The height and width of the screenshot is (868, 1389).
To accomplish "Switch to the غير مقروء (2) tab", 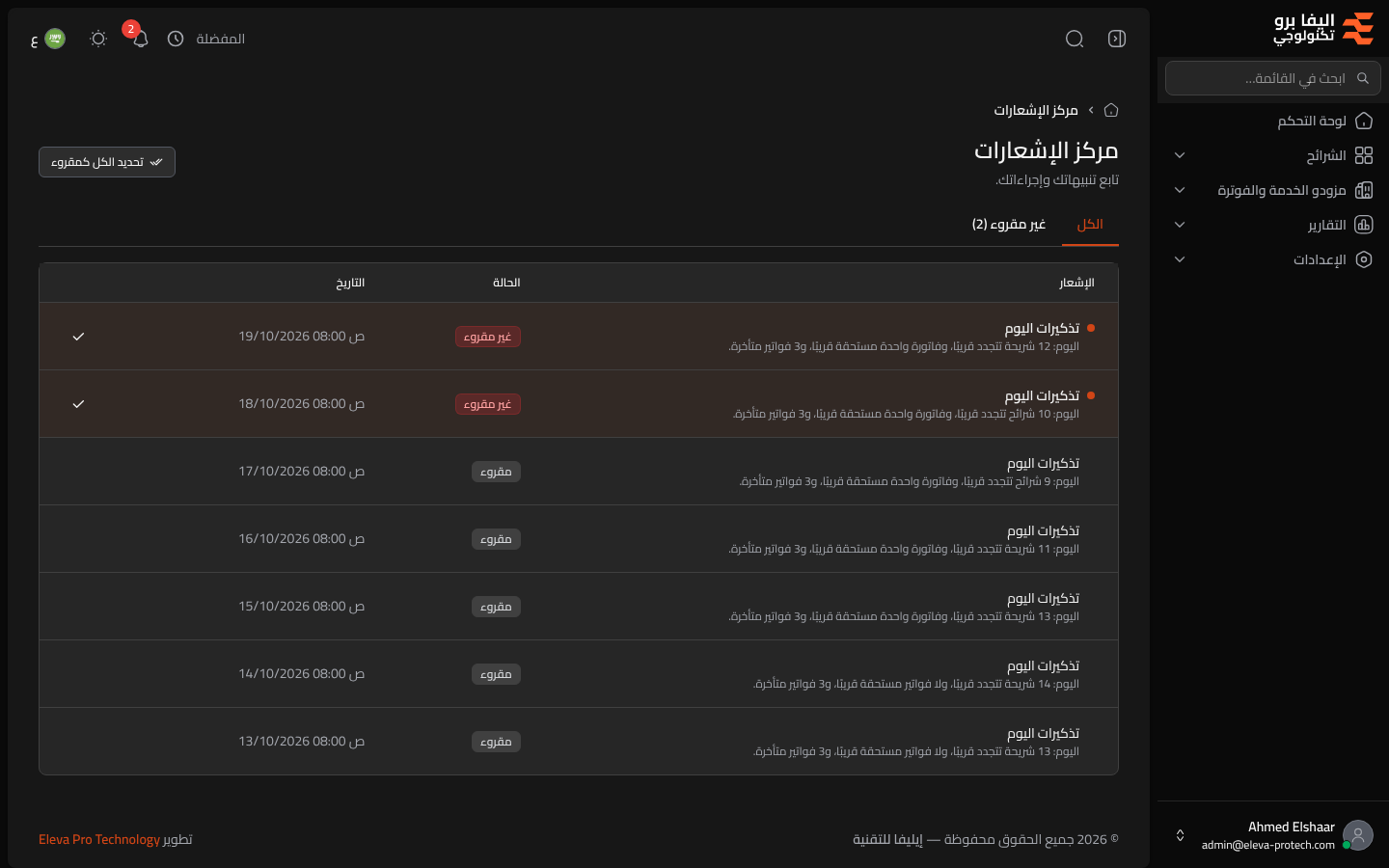I will 1009,225.
